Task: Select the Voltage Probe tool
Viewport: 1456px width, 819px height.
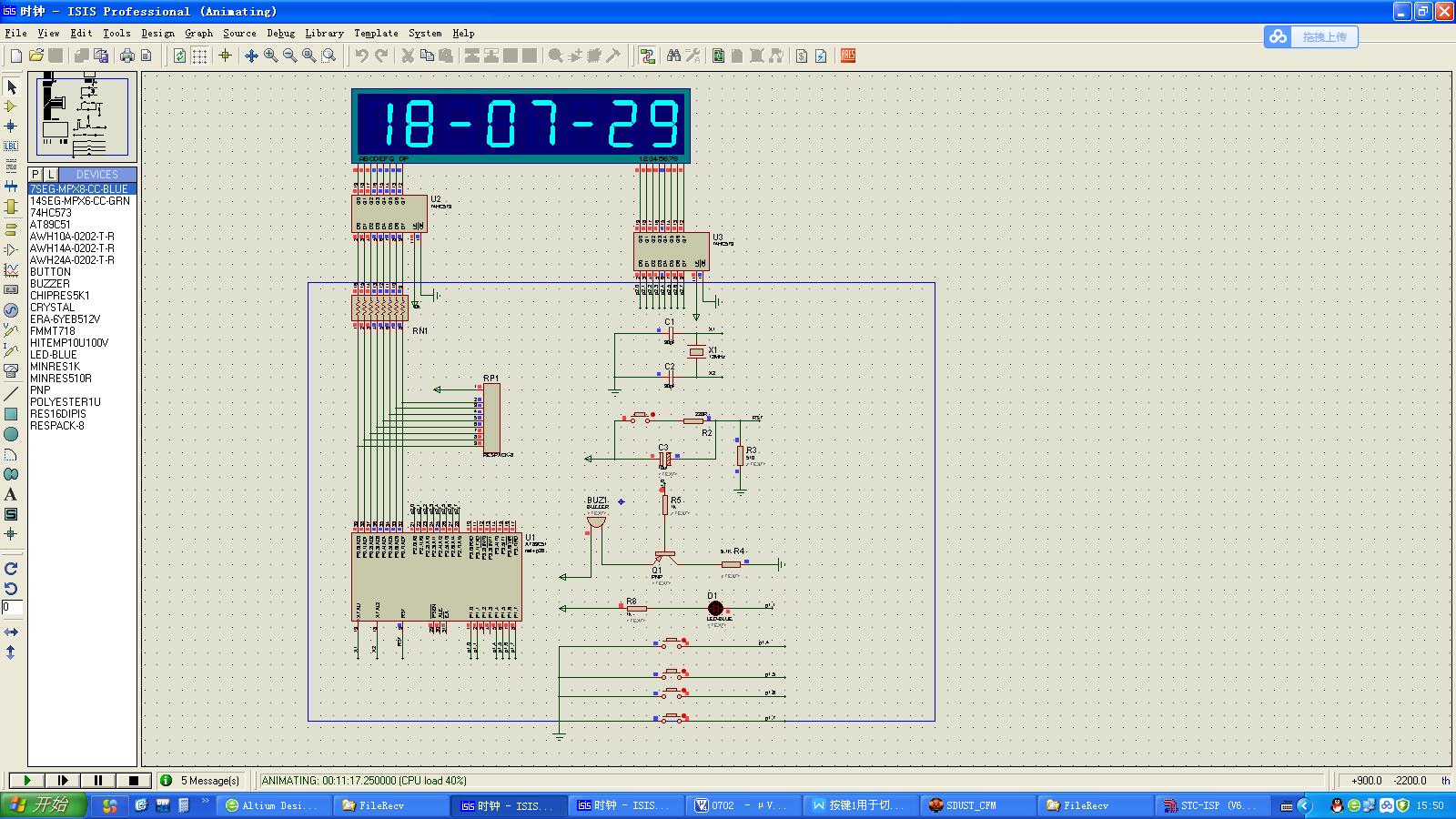Action: pos(11,329)
